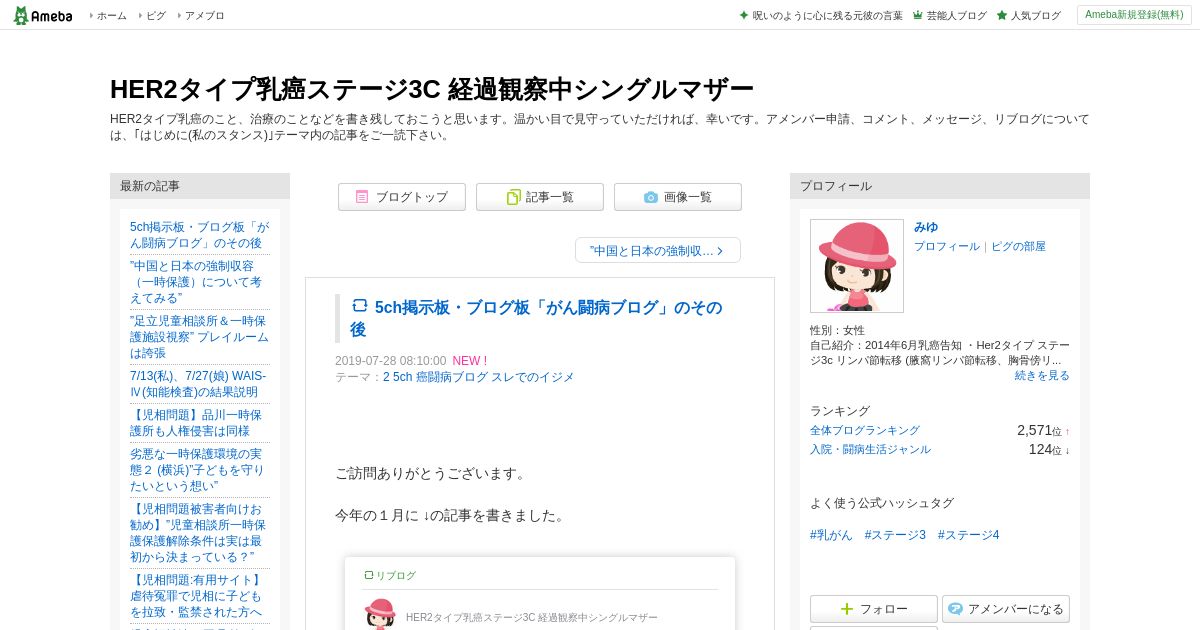Open プロフィール link under みゆ
The height and width of the screenshot is (630, 1200).
[947, 246]
